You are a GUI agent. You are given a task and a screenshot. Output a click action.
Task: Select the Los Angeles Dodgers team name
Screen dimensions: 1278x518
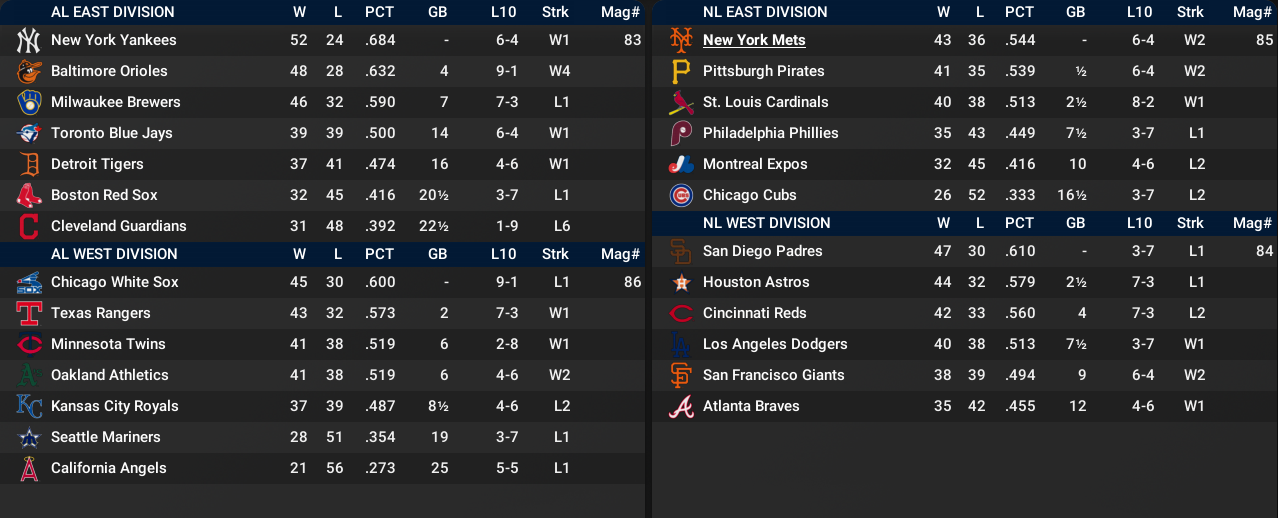point(775,345)
